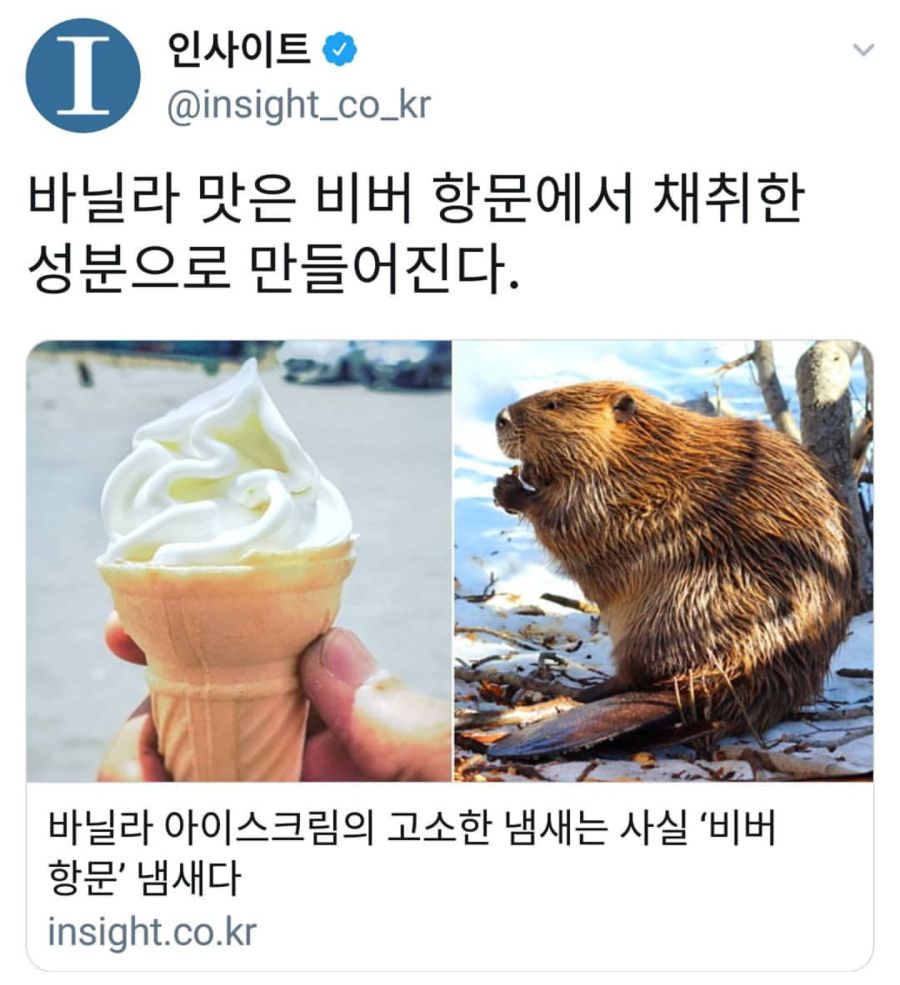Open the 인사이트 display name
Screen dimensions: 900x985
(x=239, y=50)
